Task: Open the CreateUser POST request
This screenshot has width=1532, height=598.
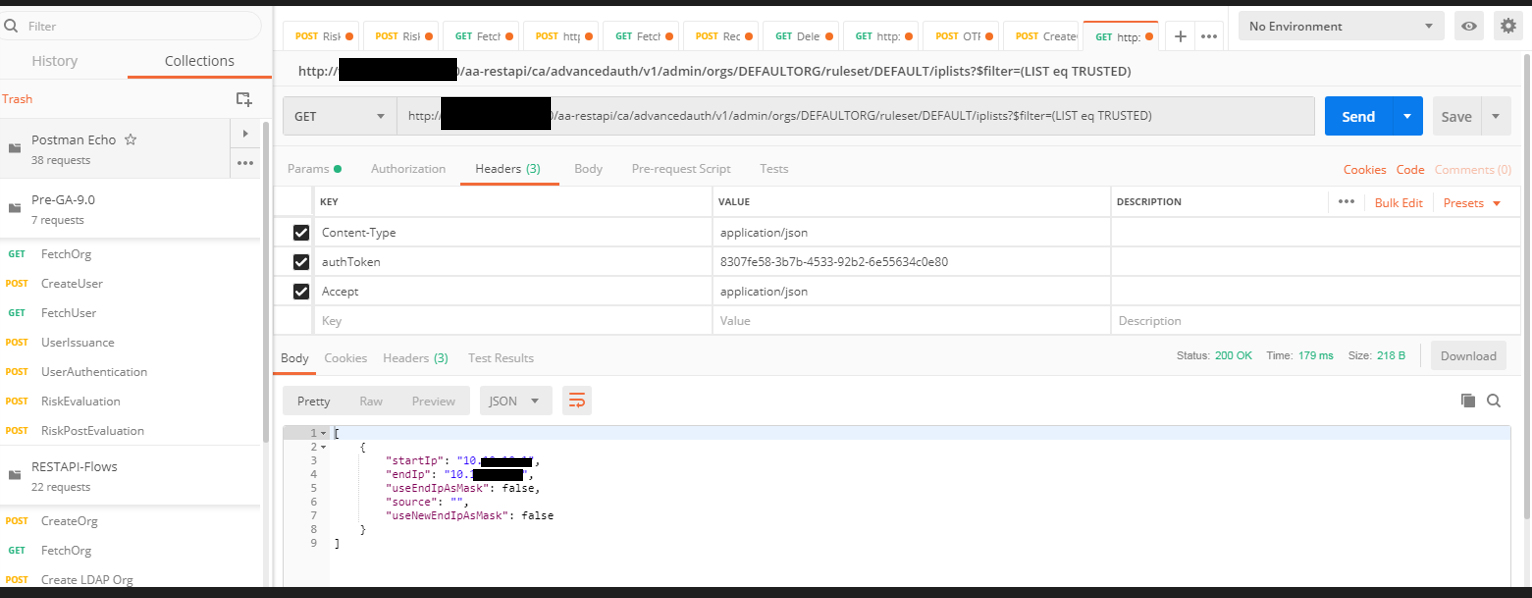Action: click(72, 283)
